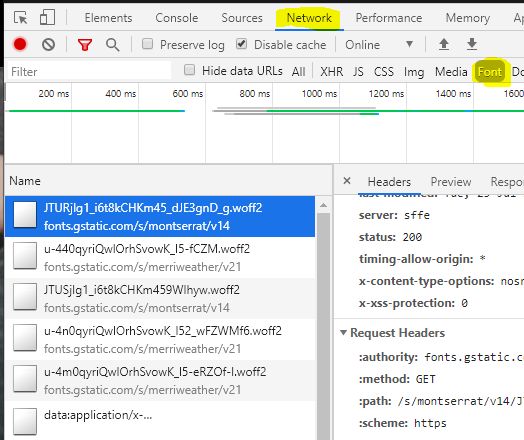Screen dimensions: 524x440
Task: Show the Headers tab of the request
Action: [x=389, y=182]
